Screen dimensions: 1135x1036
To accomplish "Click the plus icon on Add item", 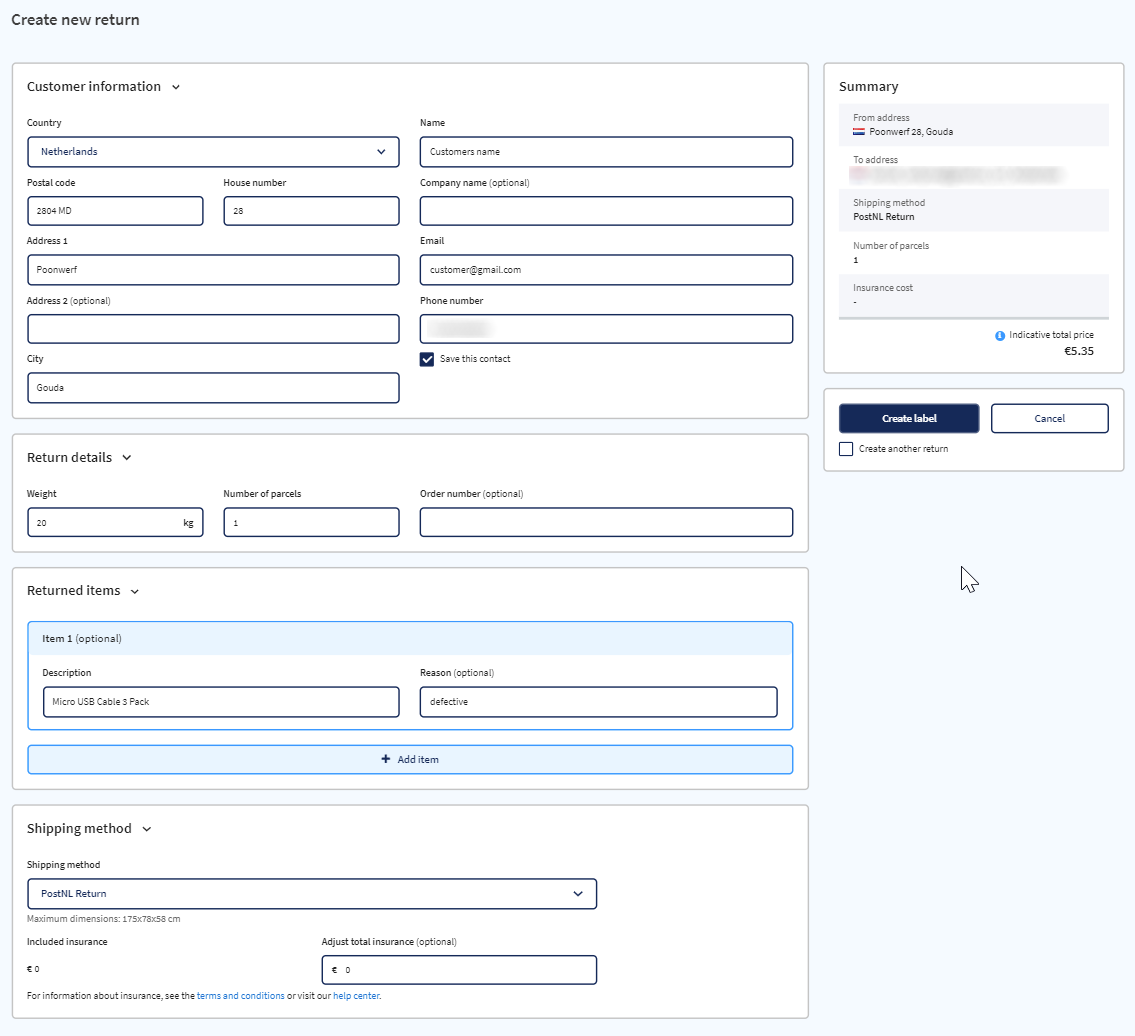I will click(x=386, y=759).
